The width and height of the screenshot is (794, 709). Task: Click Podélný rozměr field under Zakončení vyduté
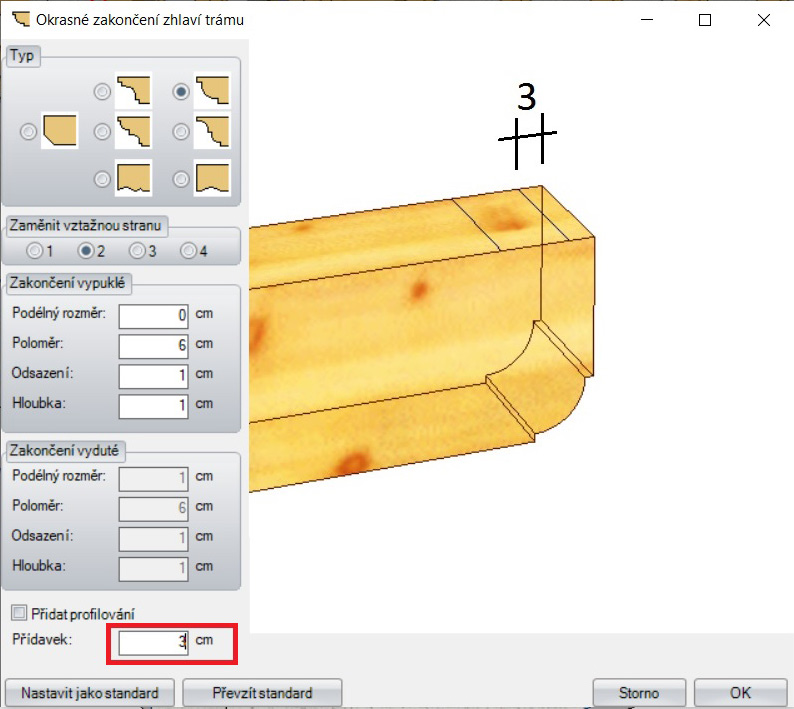click(x=153, y=478)
